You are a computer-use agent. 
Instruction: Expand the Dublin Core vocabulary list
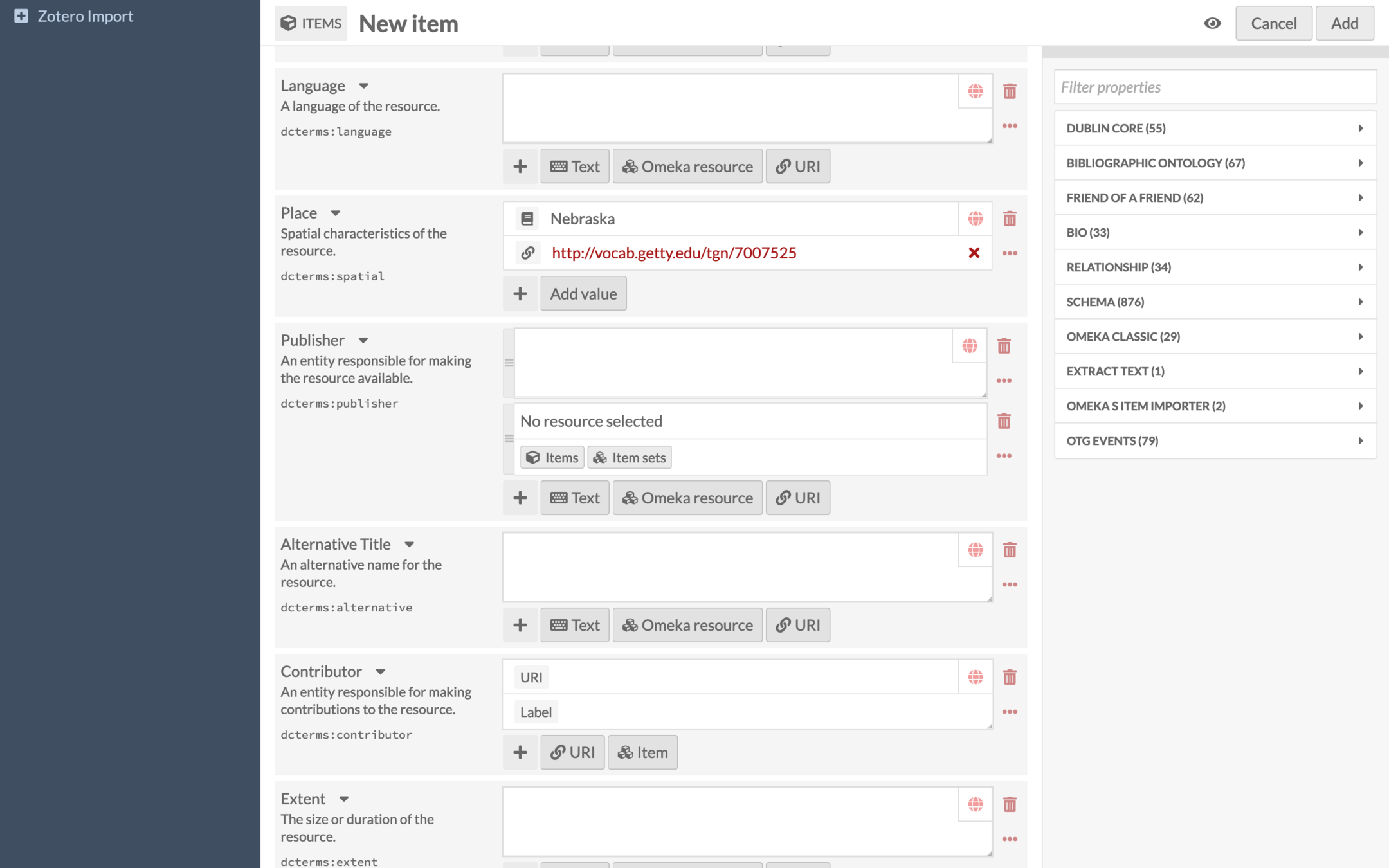pos(1214,128)
